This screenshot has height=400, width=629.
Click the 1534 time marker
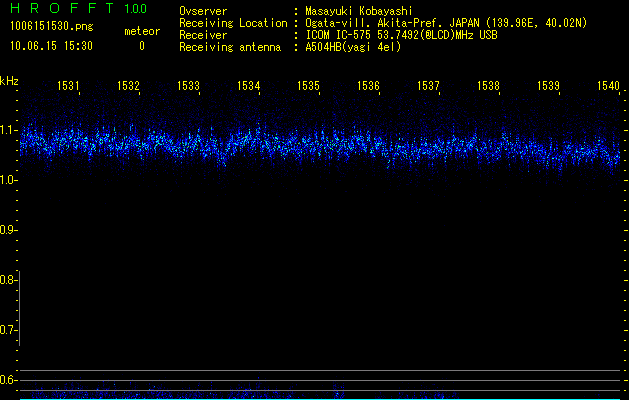tap(248, 86)
